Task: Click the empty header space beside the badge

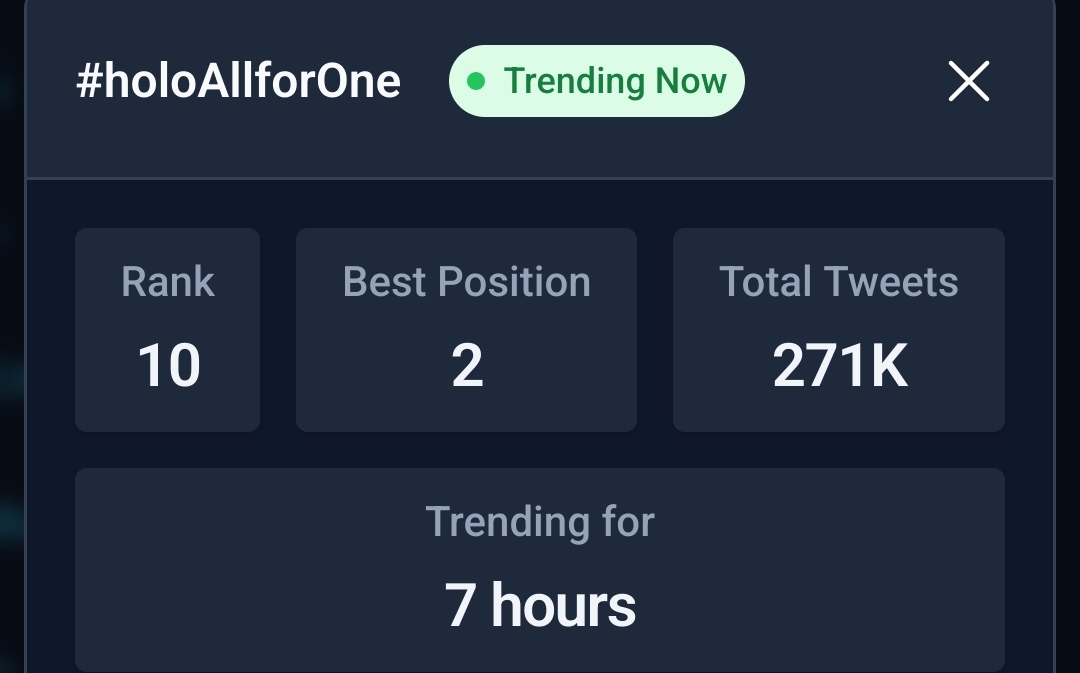Action: [x=845, y=81]
